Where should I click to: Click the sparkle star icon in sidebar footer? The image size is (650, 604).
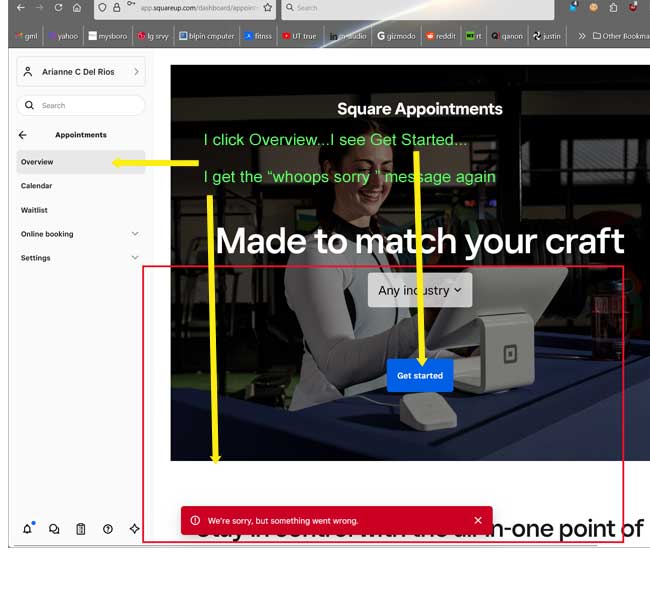click(134, 529)
